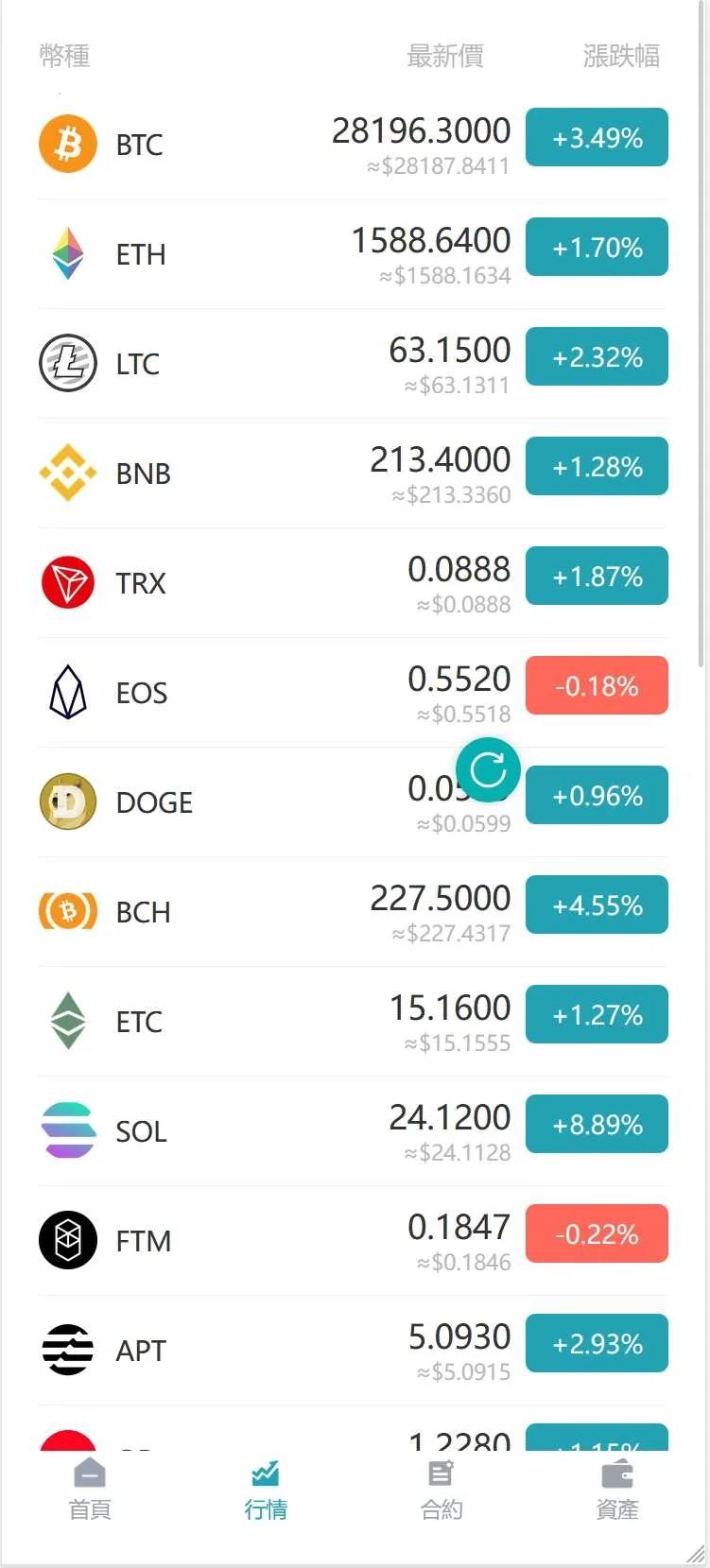This screenshot has width=710, height=1568.
Task: Click the EOS -0.18% change button
Action: point(597,686)
